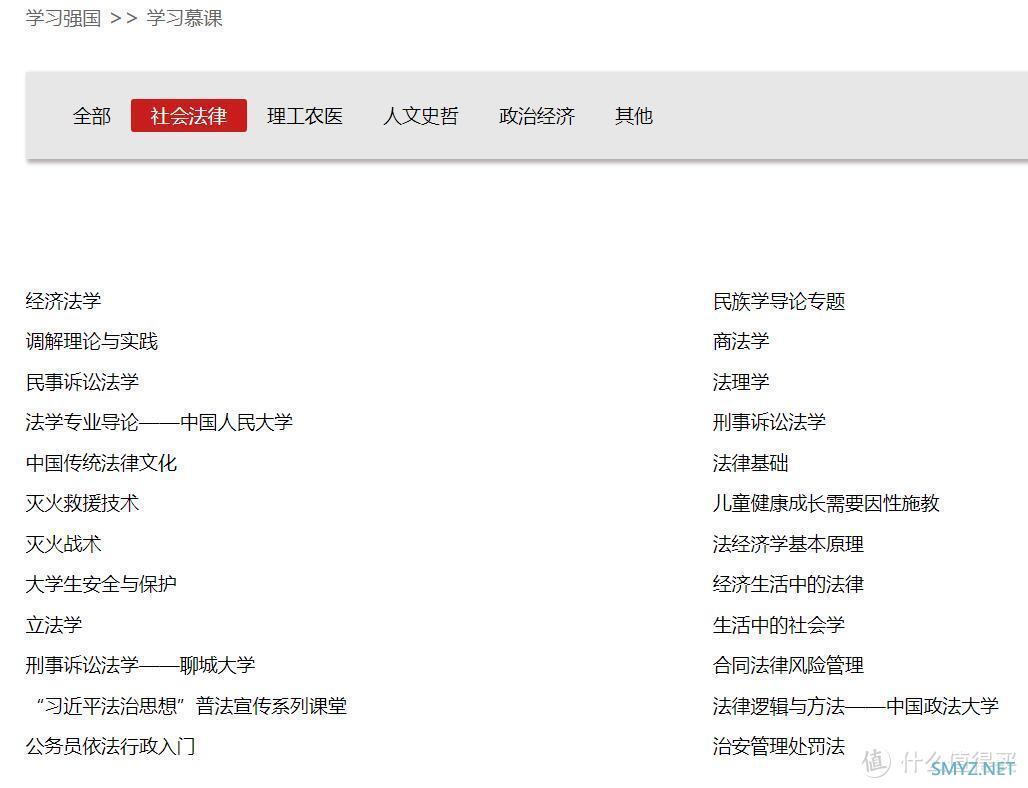
Task: Click 学习慕课 breadcrumb link
Action: click(x=184, y=18)
